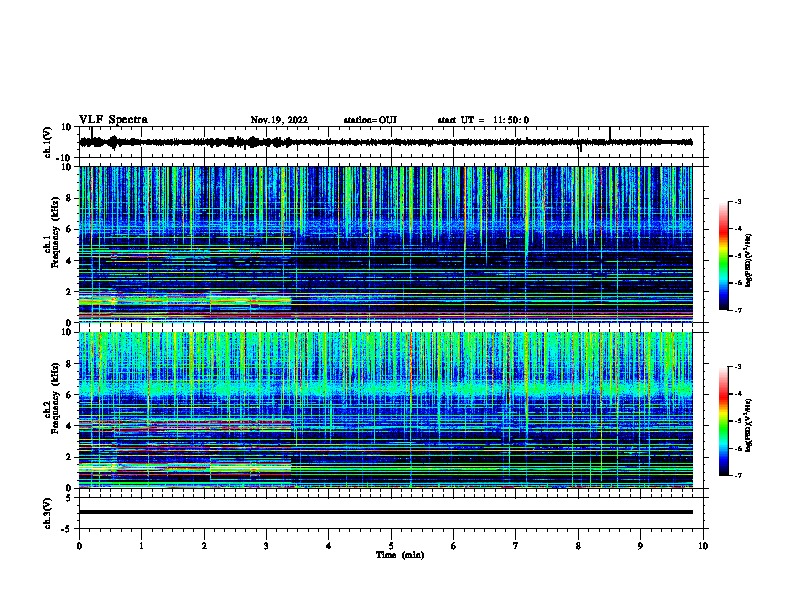
Task: Click the lower color scale bar
Action: (724, 421)
